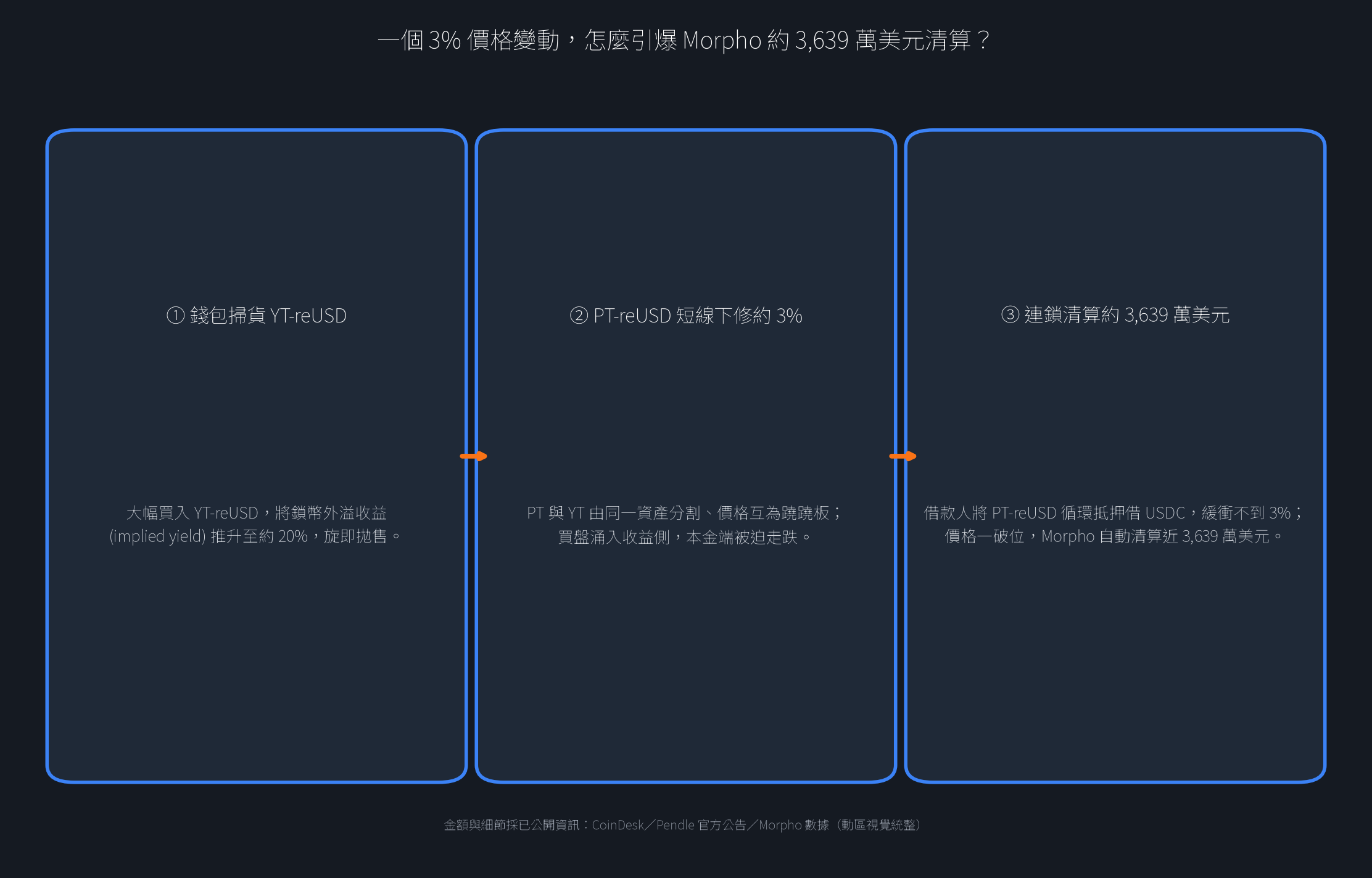Click the headline about Morpho 3,639 萬美元清算

pos(685,41)
